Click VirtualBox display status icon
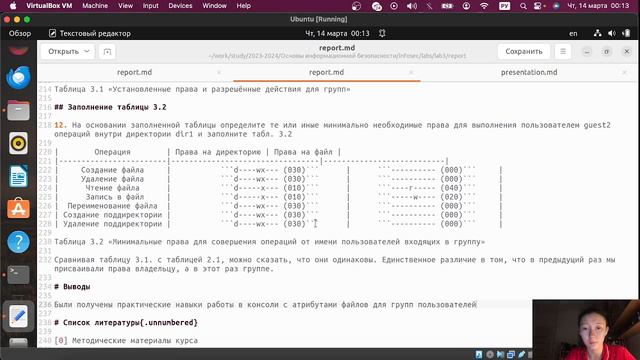 [x=511, y=355]
